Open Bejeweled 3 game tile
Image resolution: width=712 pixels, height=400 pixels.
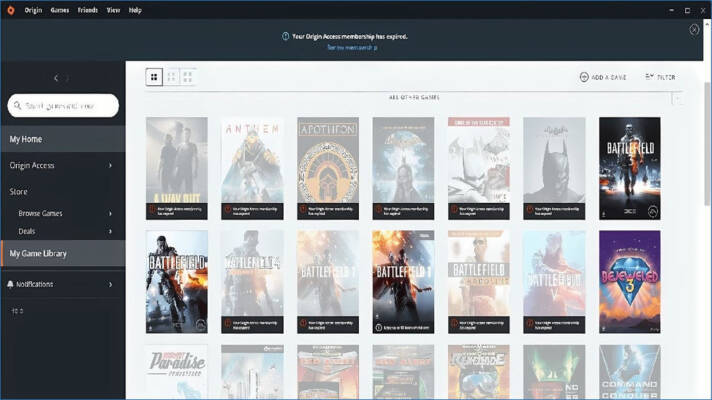pyautogui.click(x=629, y=282)
